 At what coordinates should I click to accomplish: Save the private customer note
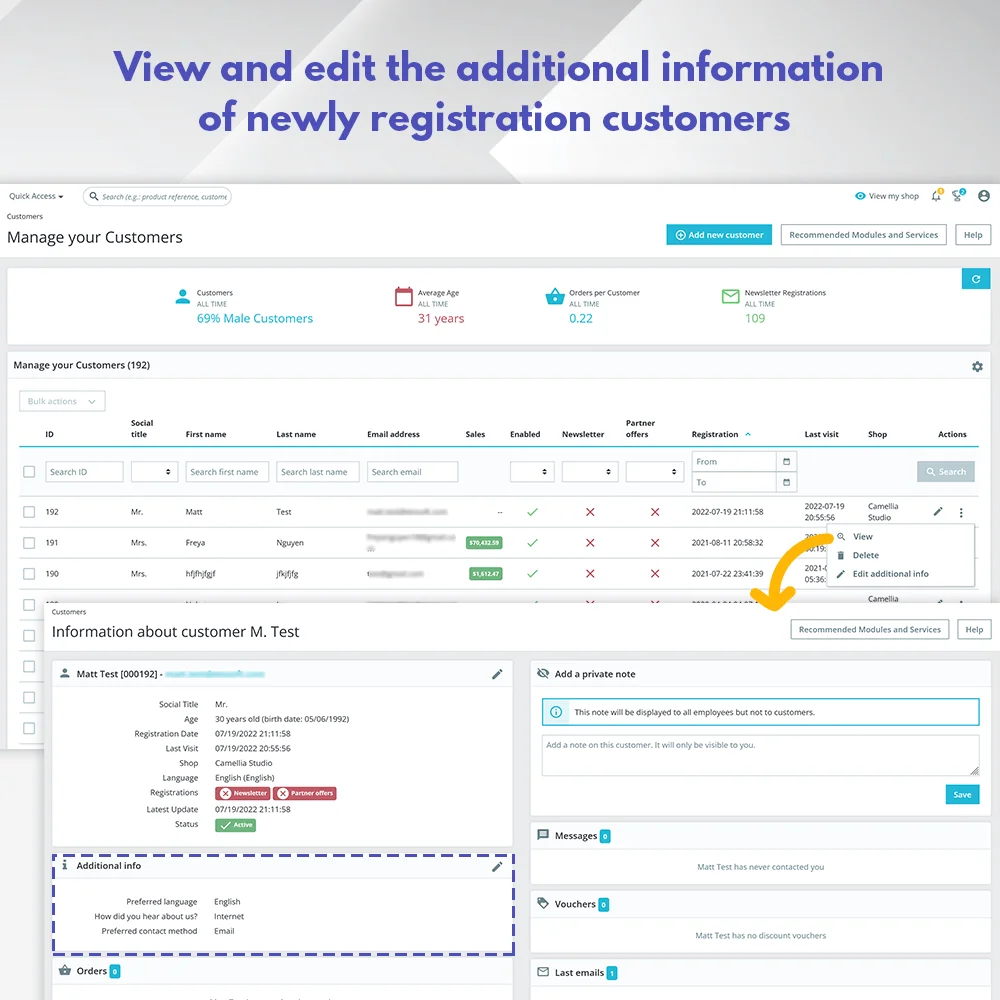click(961, 794)
